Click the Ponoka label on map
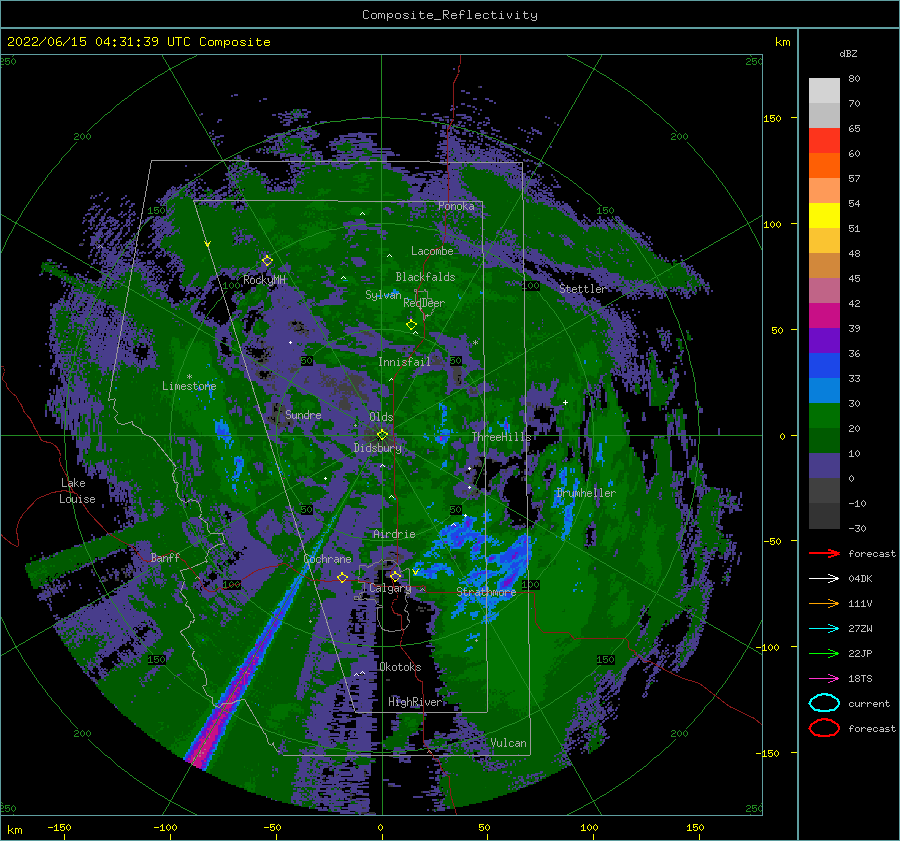Viewport: 900px width, 841px height. pyautogui.click(x=456, y=206)
